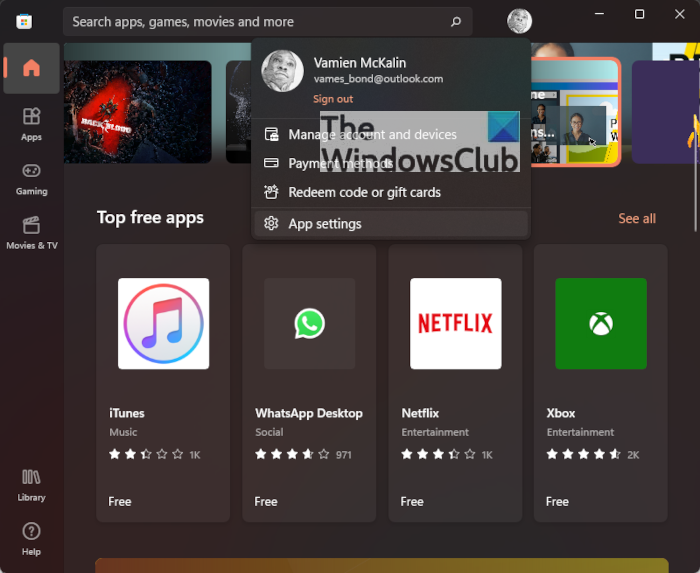The image size is (700, 573).
Task: Go to the Apps section
Action: pyautogui.click(x=31, y=125)
